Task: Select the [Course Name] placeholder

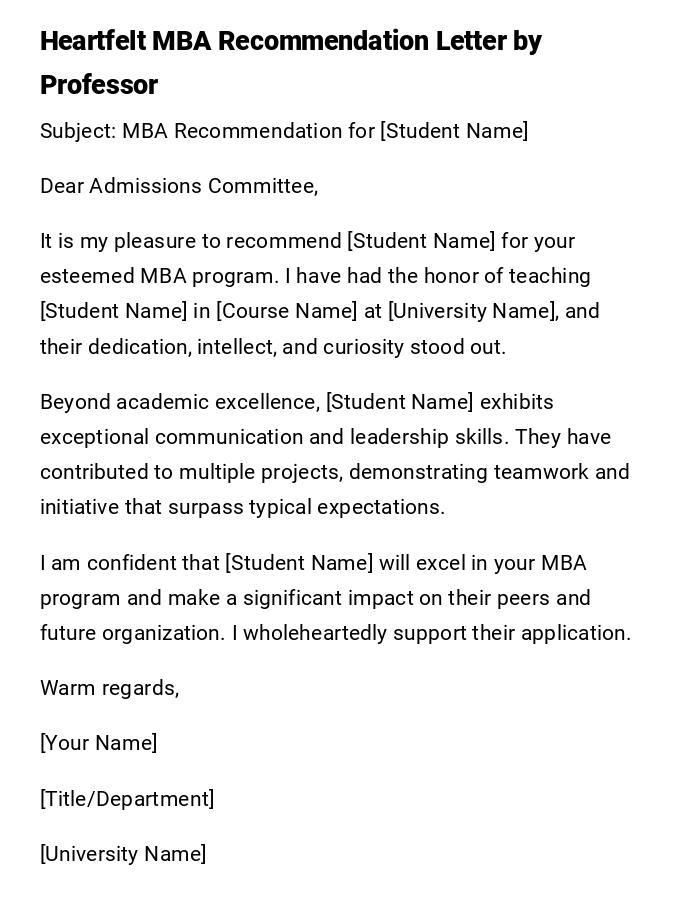Action: point(287,311)
